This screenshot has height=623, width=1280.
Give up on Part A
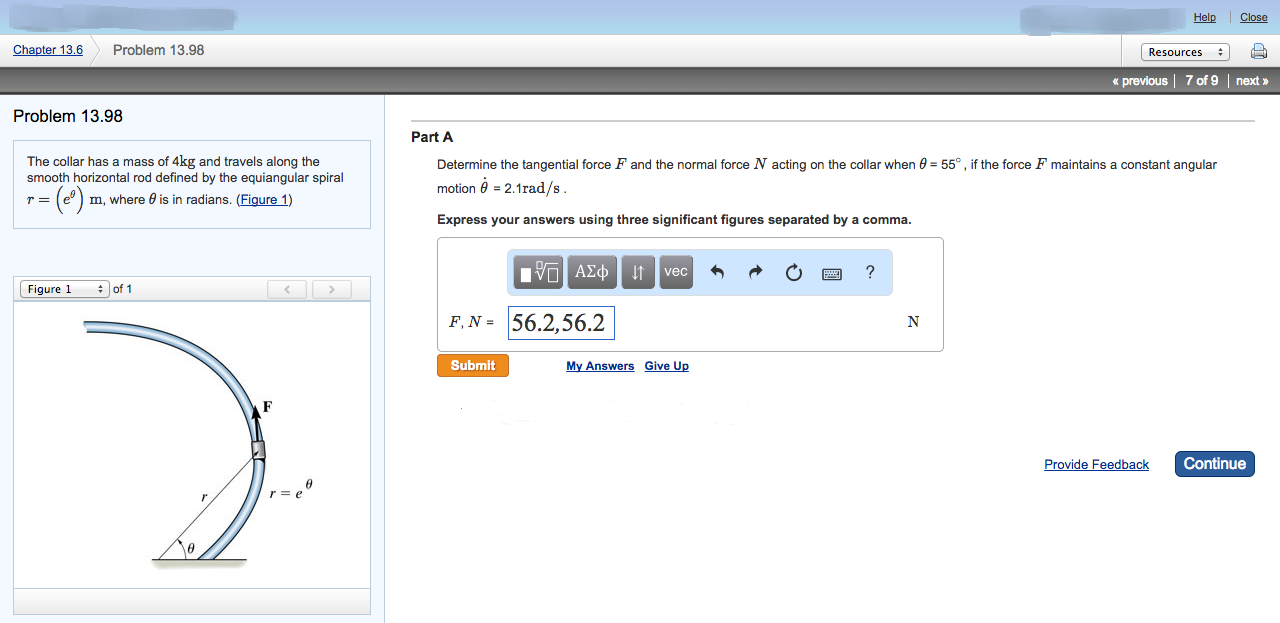pos(666,365)
